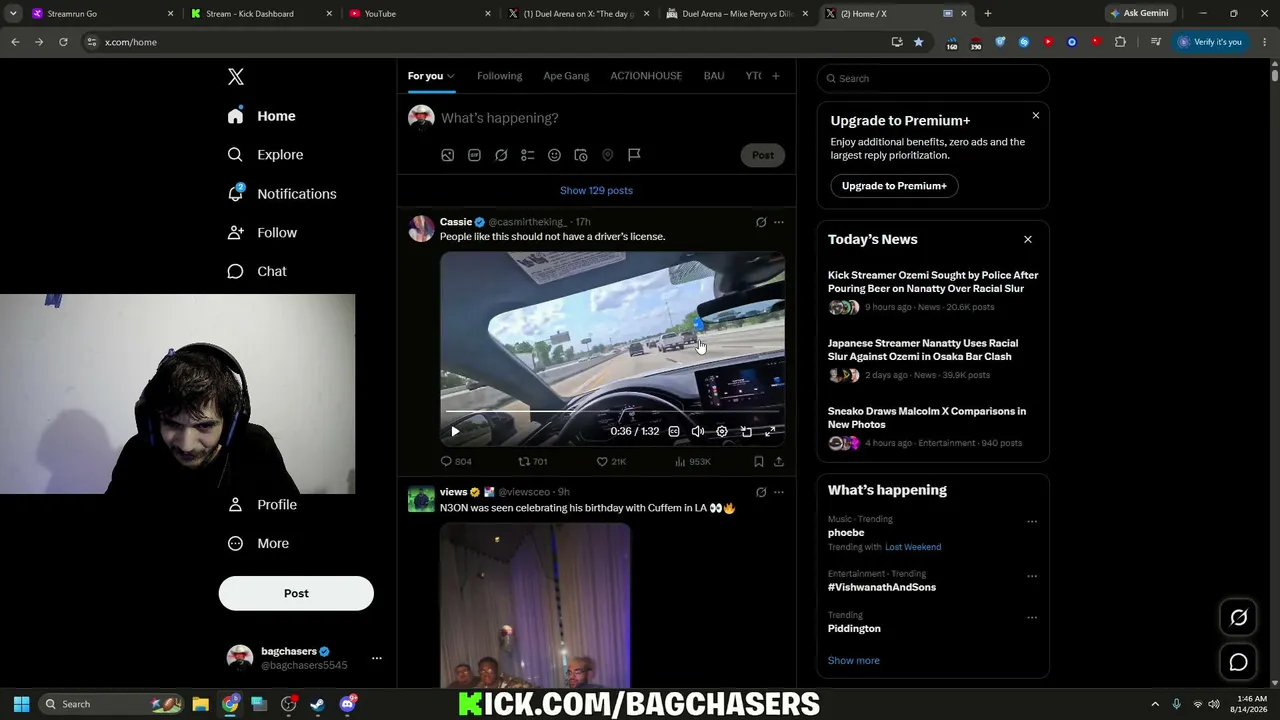Click the X logo in the sidebar
This screenshot has height=720, width=1280.
click(x=235, y=77)
